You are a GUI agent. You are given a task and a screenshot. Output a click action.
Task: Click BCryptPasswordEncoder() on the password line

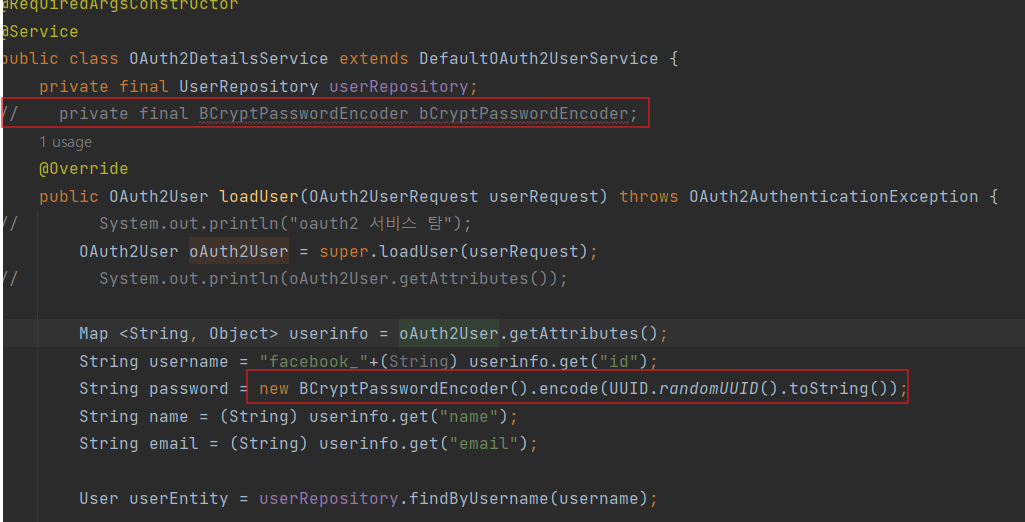point(413,389)
